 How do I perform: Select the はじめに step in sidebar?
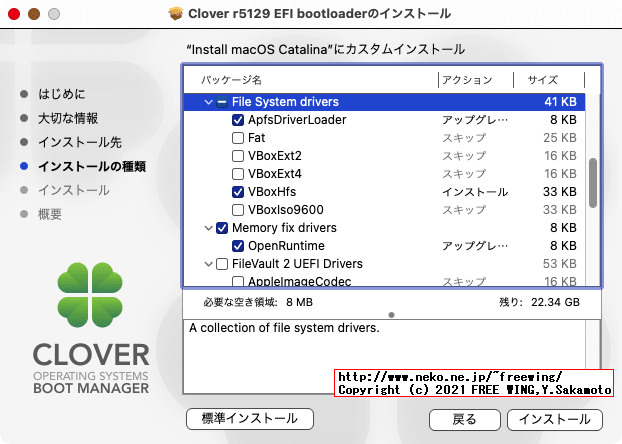coord(62,94)
